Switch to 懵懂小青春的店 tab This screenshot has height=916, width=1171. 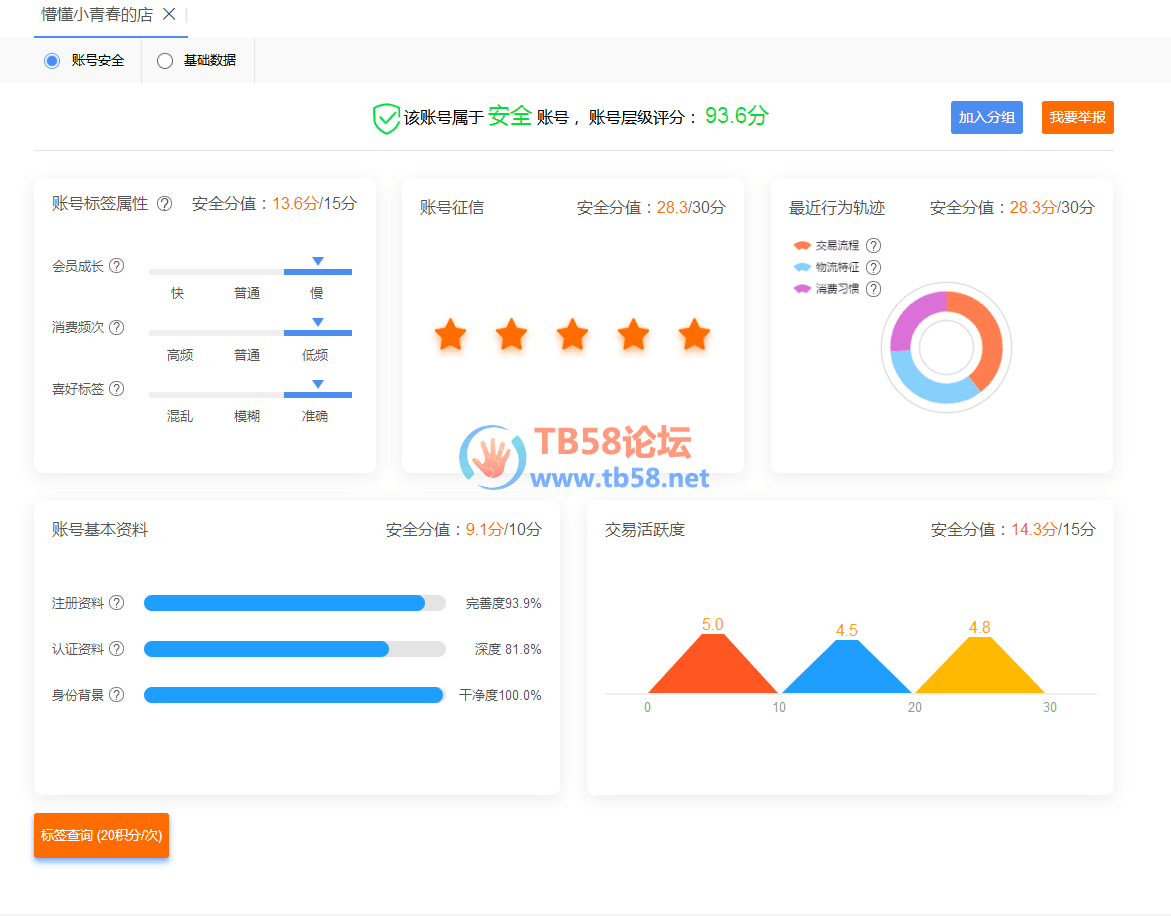click(97, 14)
